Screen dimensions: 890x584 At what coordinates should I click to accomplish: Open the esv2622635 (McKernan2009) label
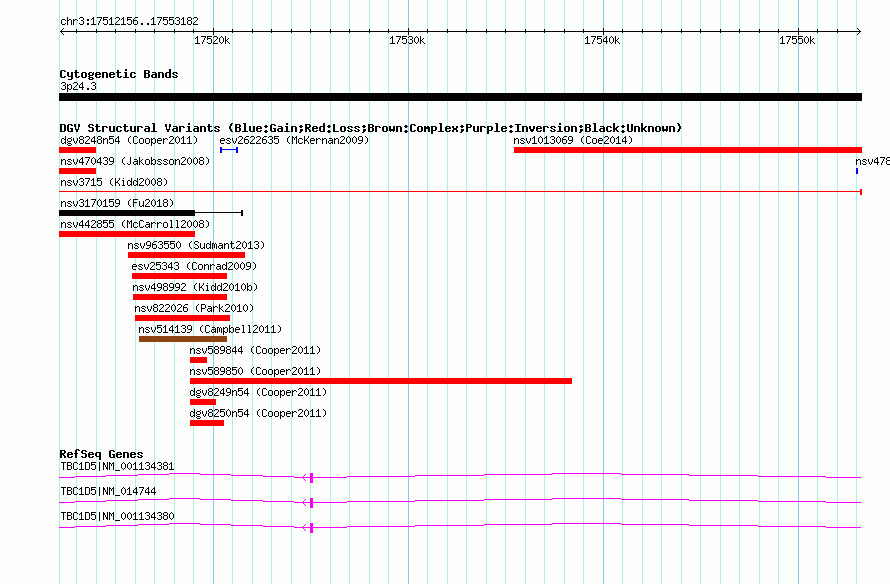(x=294, y=140)
